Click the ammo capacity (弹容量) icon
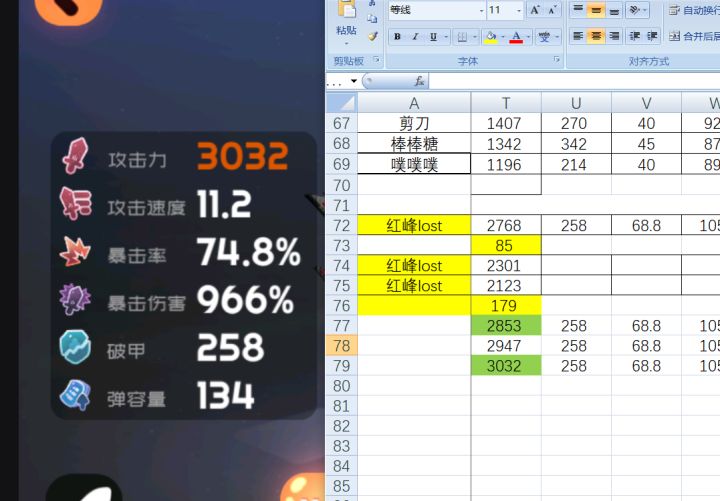This screenshot has height=501, width=720. point(75,395)
